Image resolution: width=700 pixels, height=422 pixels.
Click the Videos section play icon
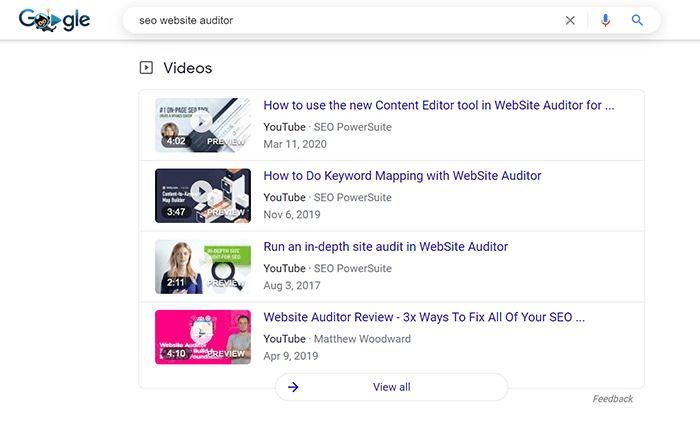(x=146, y=67)
